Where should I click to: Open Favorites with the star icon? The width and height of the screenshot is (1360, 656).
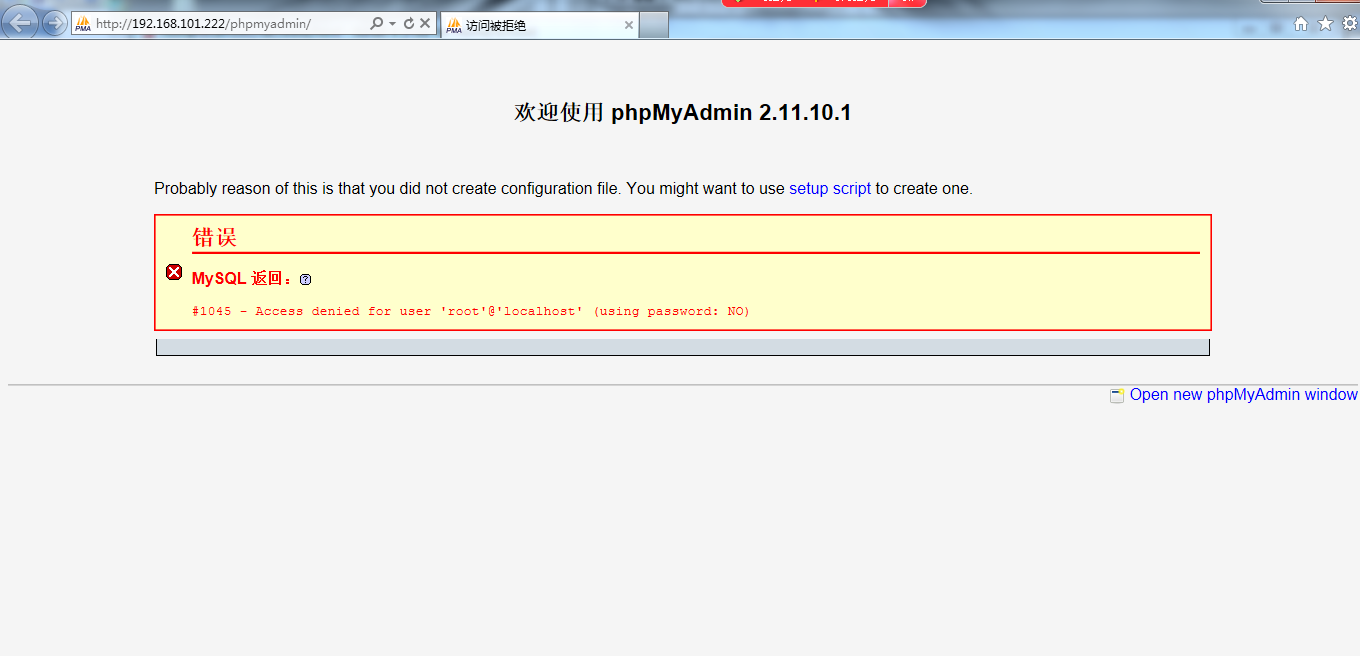coord(1326,24)
